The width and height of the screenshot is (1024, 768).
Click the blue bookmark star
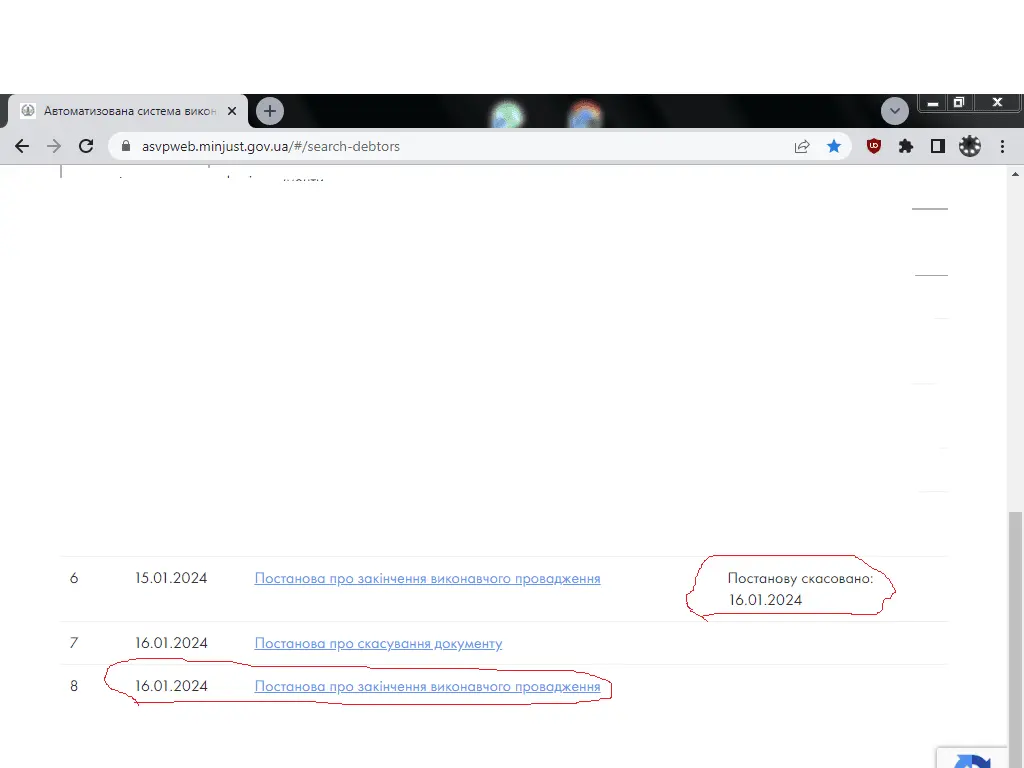point(834,146)
